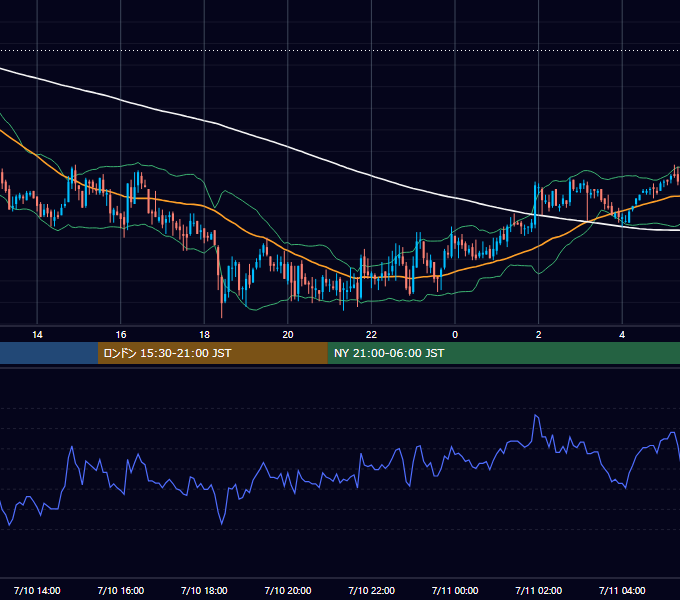This screenshot has height=600, width=680.
Task: Click the hour label 4 on price chart axis
Action: [x=622, y=335]
